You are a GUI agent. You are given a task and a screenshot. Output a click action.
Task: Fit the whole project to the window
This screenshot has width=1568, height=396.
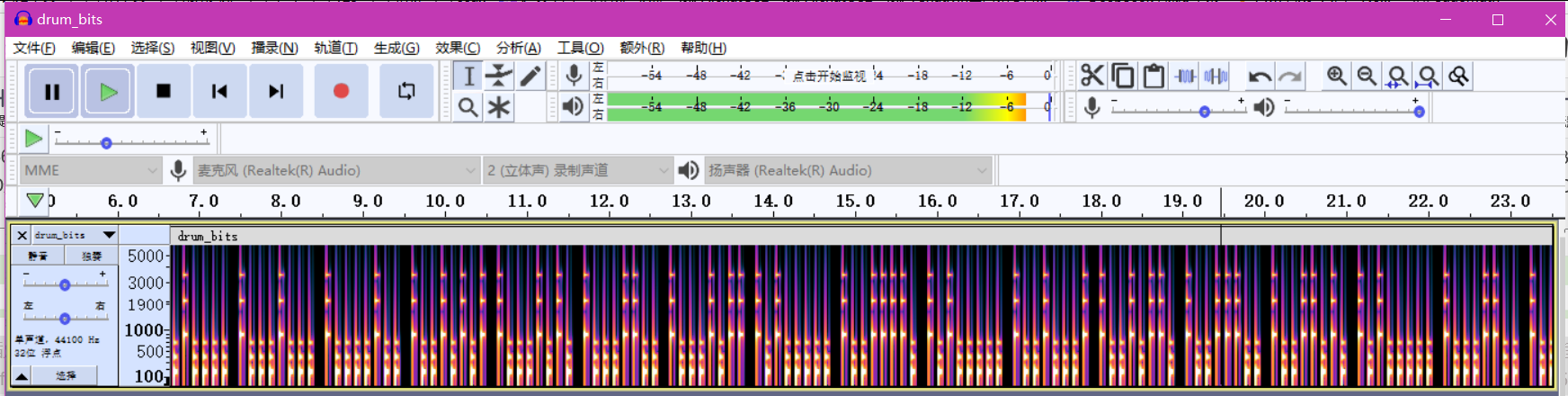coord(1428,76)
